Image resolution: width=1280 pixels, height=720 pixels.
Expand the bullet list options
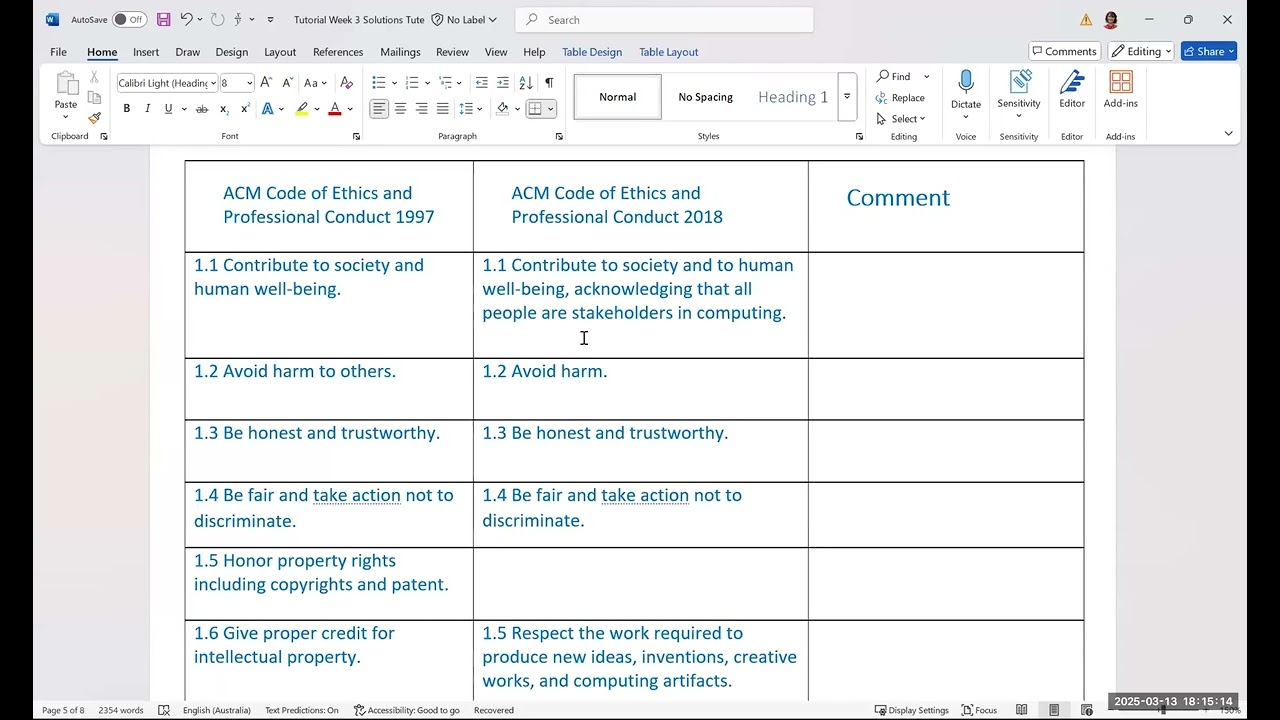point(394,83)
